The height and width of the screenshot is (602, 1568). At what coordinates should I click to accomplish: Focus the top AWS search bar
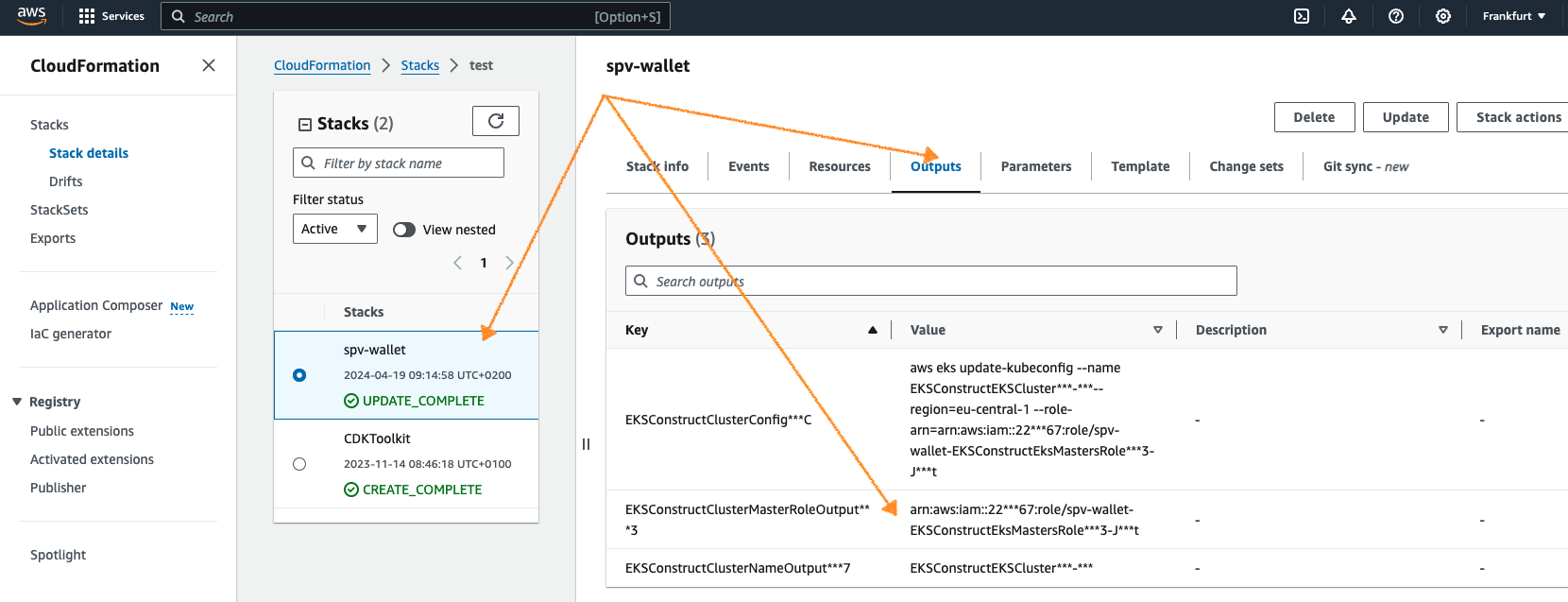pos(416,16)
